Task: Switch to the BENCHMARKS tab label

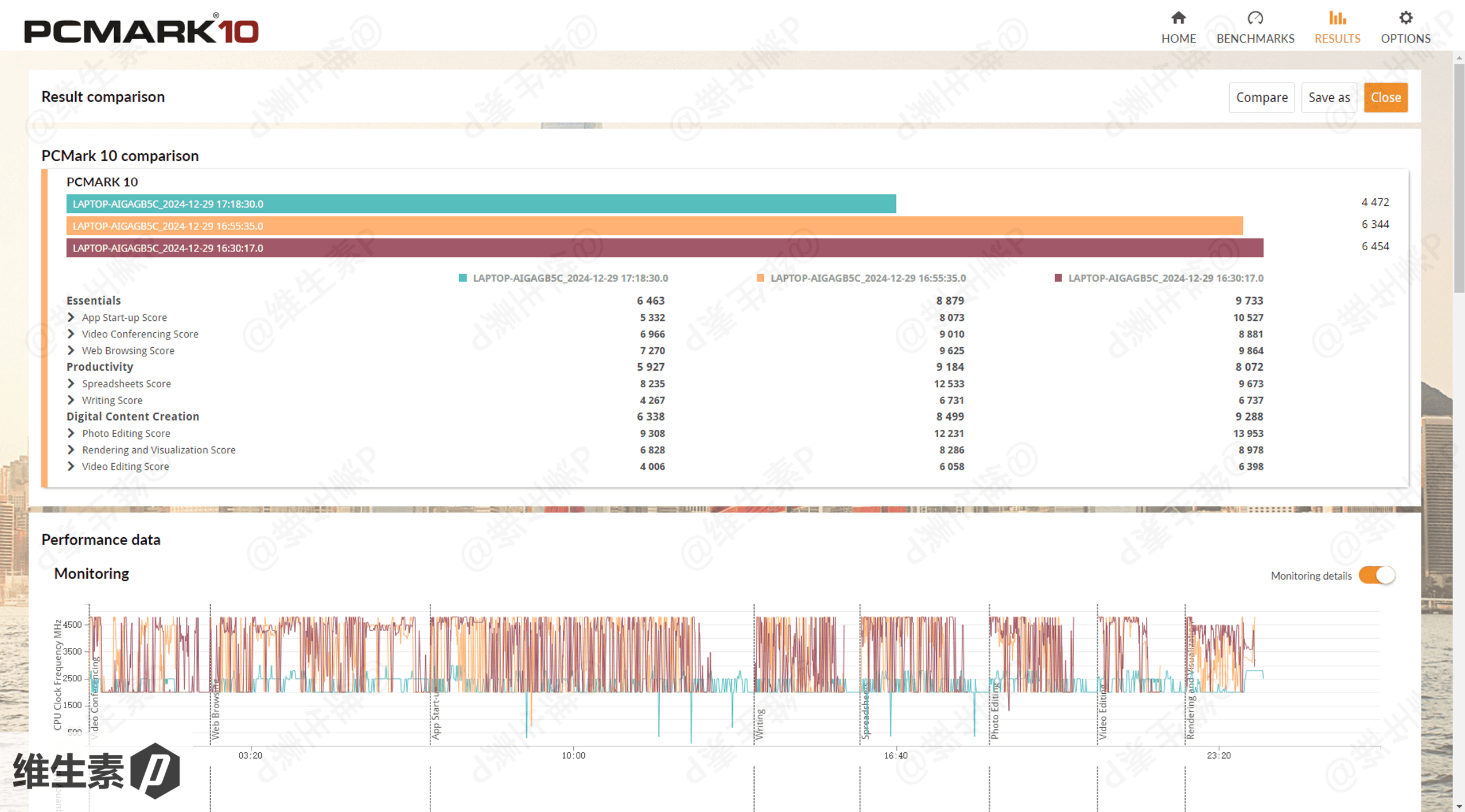Action: pos(1255,38)
